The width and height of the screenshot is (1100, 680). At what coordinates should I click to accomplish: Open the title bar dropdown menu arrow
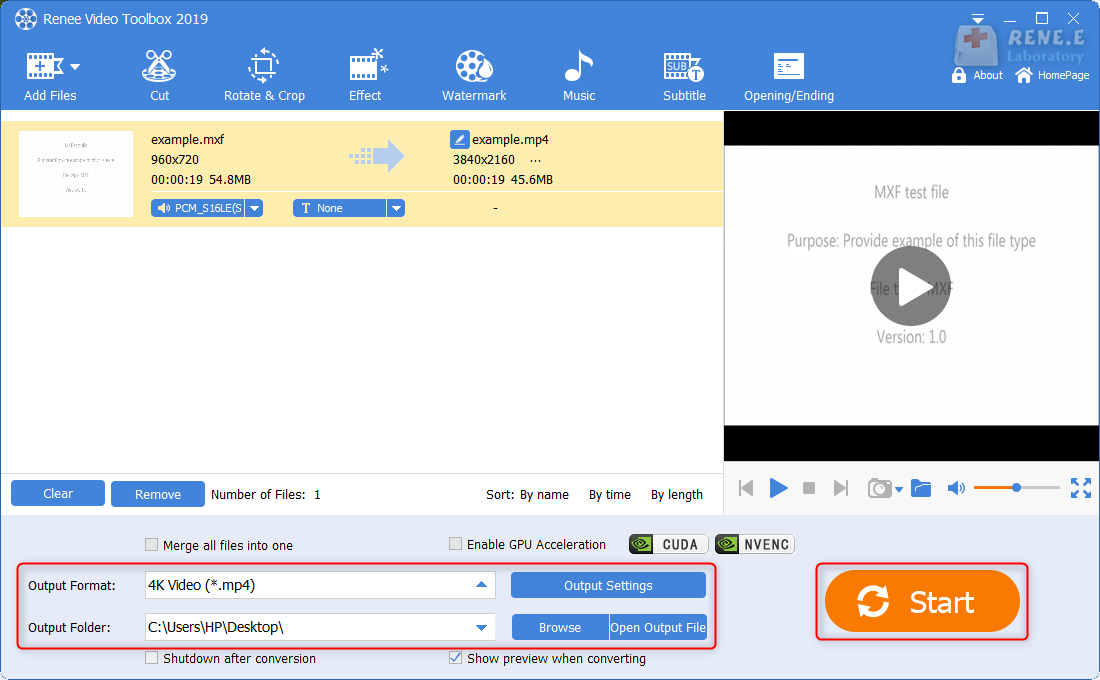coord(977,19)
